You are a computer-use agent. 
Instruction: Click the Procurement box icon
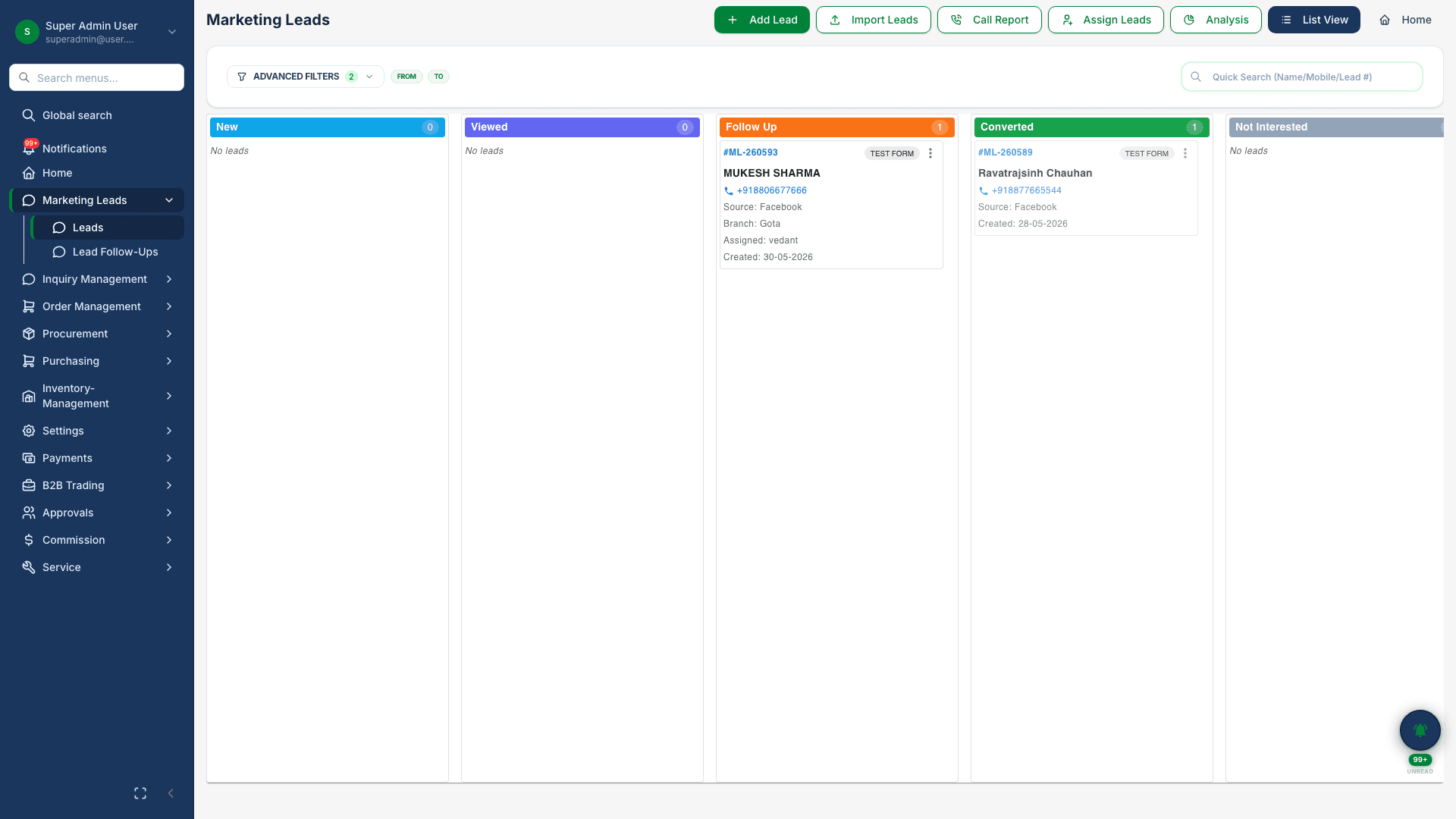pos(29,334)
